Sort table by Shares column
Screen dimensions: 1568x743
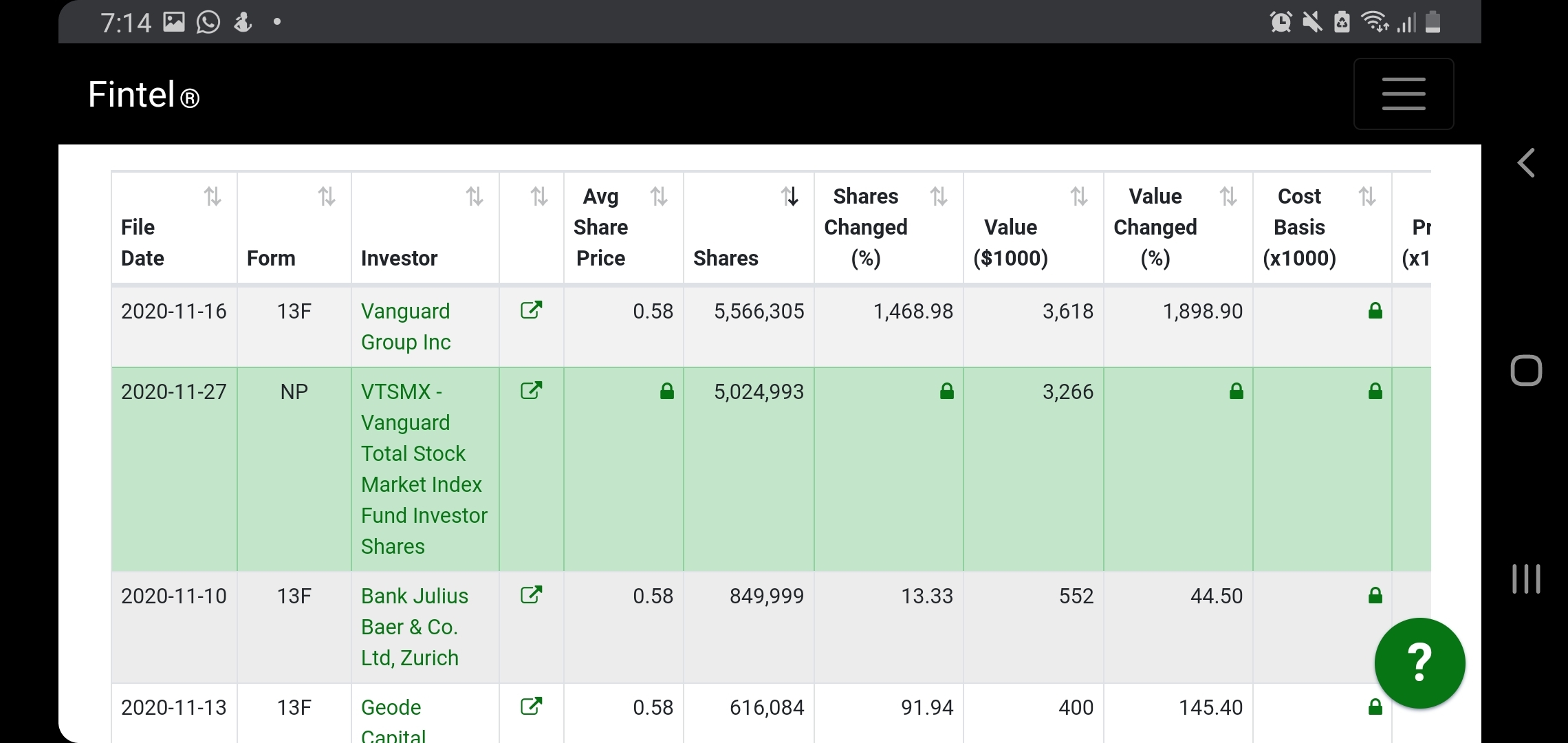(790, 197)
